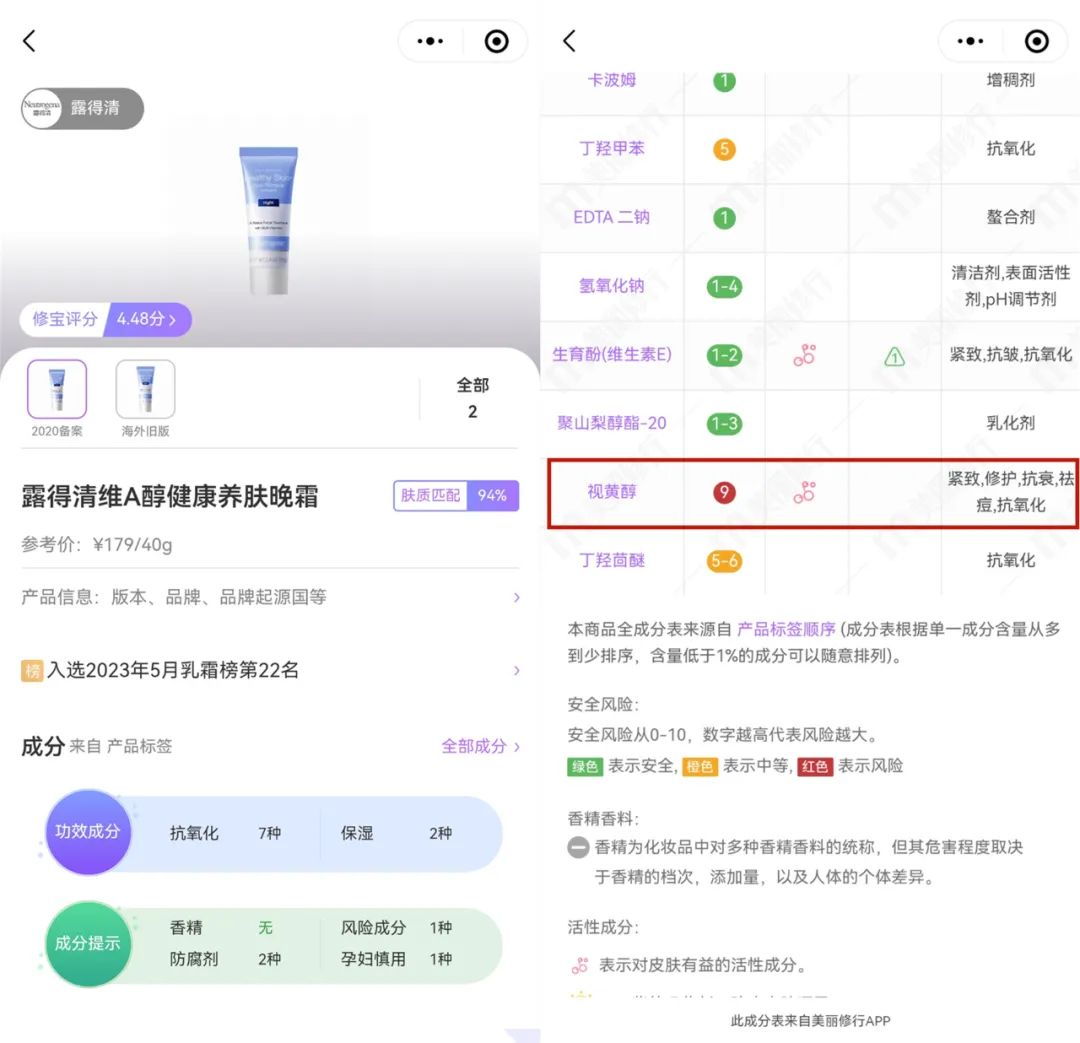Open the 全部成分 link
The image size is (1080, 1043).
point(481,746)
